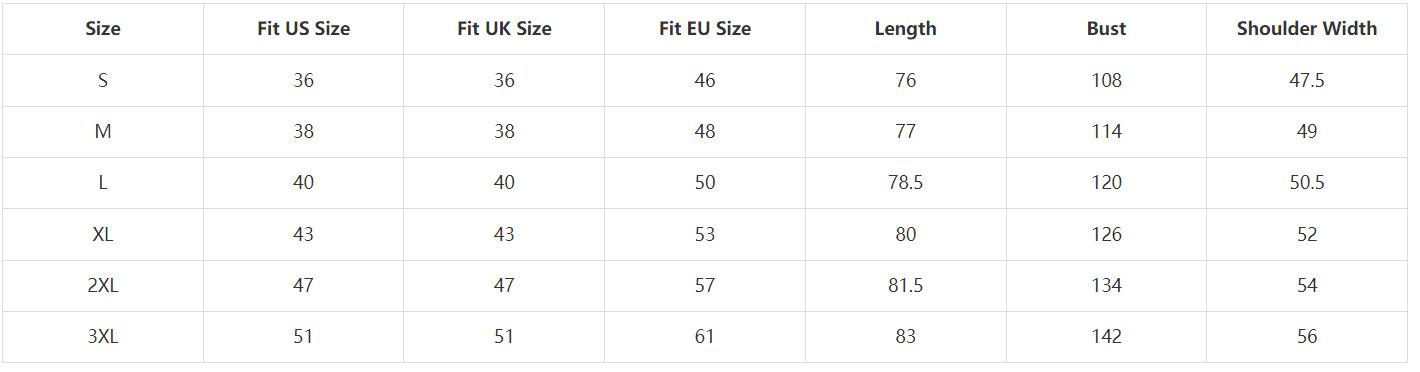Image resolution: width=1420 pixels, height=372 pixels.
Task: Click the XL size row label
Action: [x=103, y=234]
